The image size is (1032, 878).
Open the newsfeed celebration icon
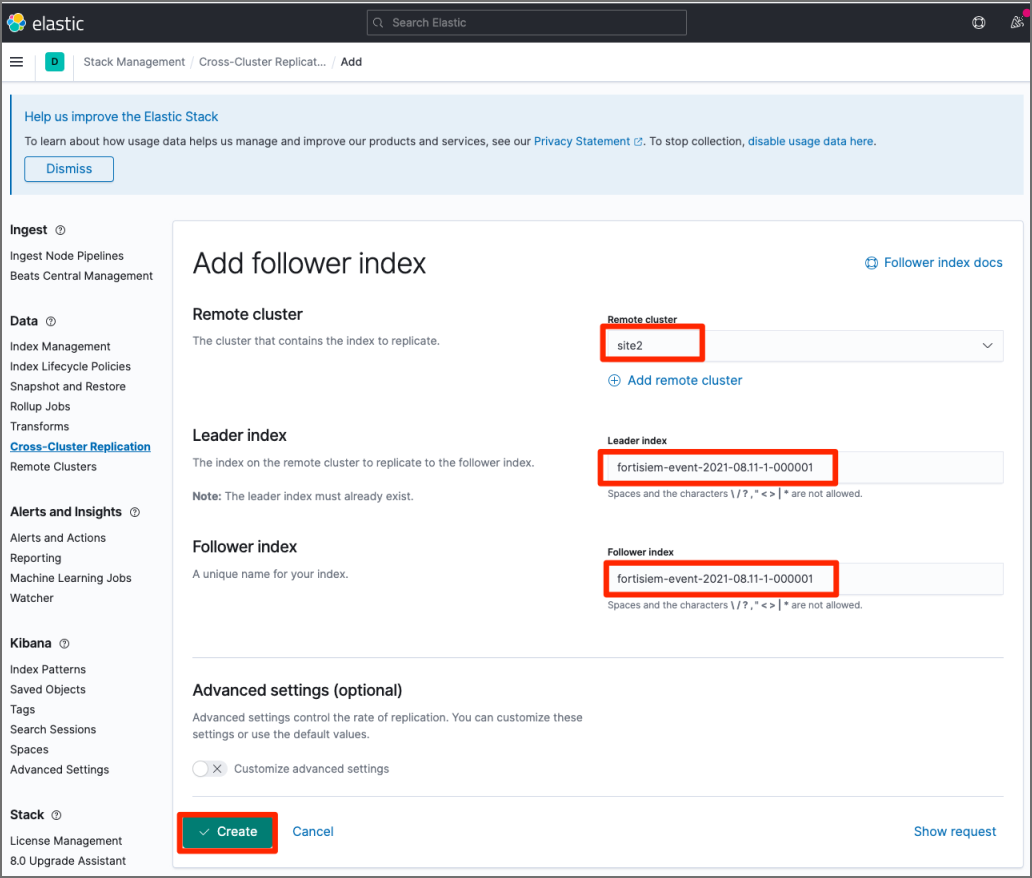pos(1017,23)
